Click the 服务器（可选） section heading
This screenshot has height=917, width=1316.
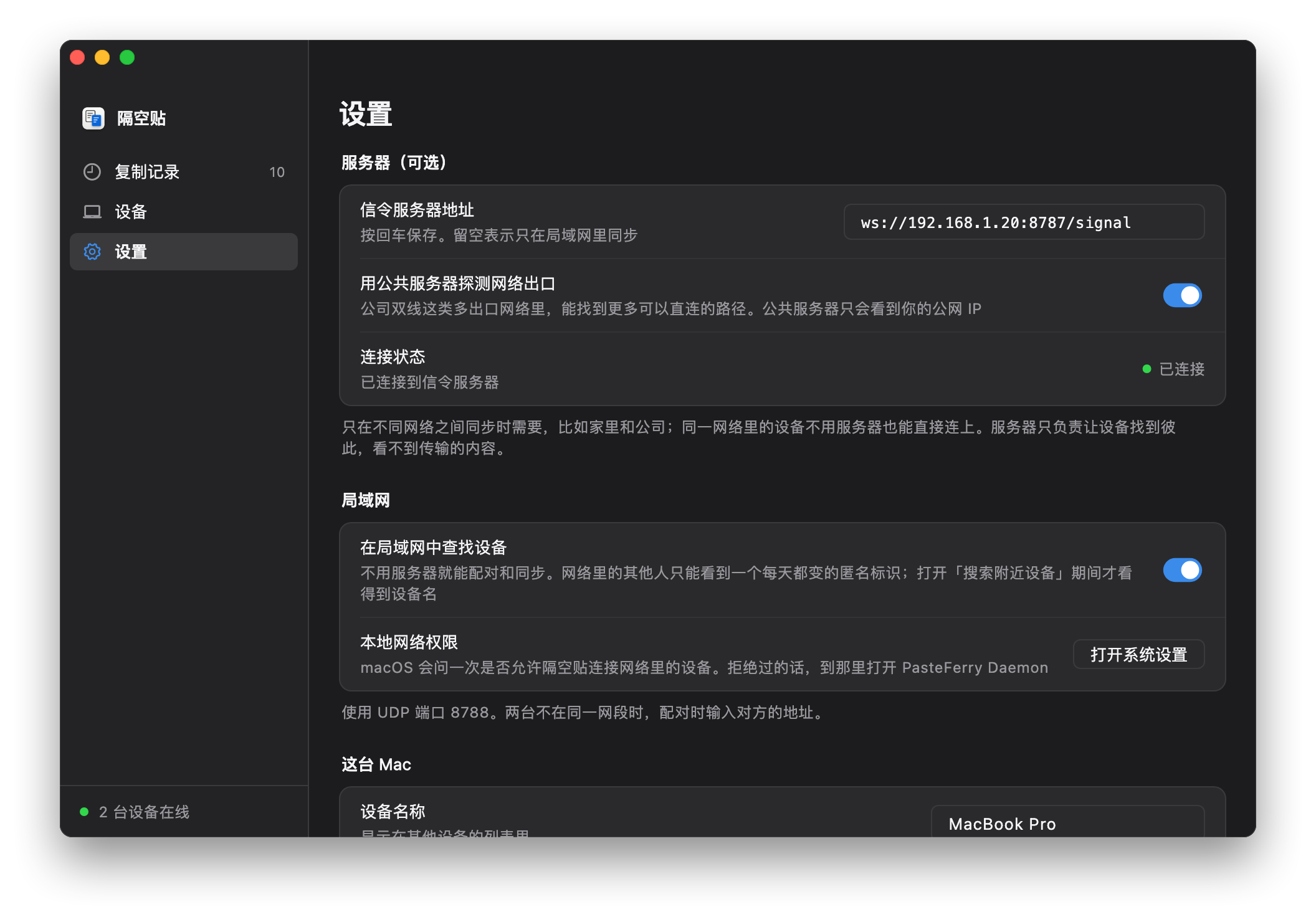394,163
